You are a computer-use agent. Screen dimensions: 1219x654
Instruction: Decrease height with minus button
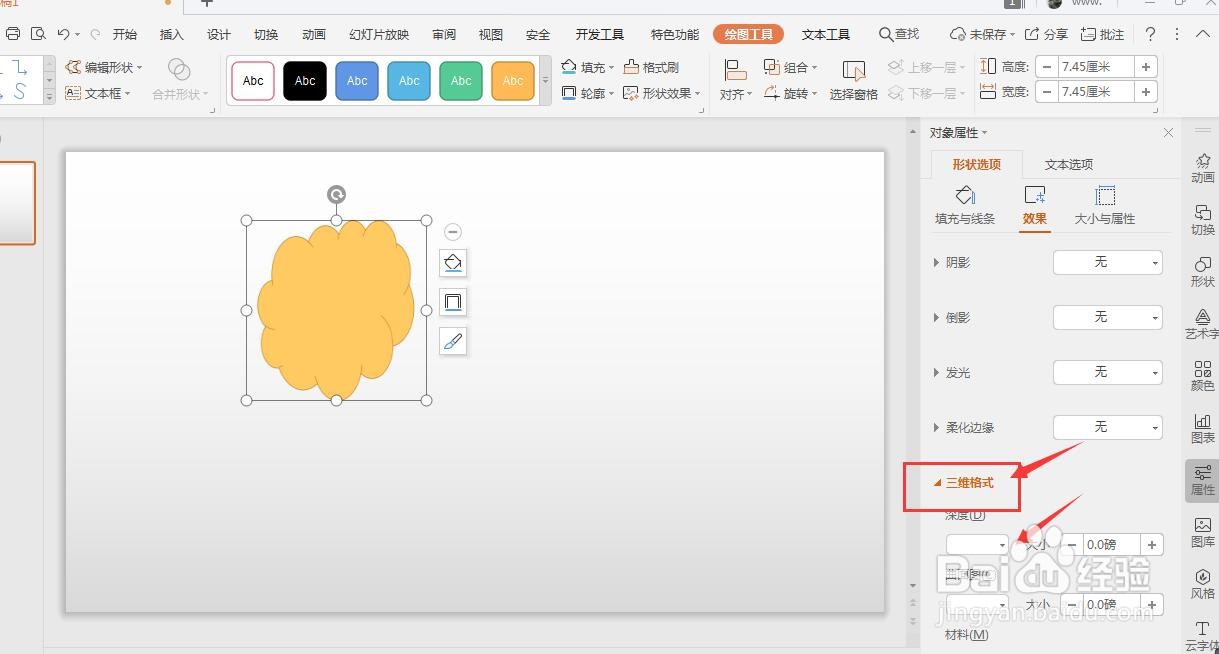click(1047, 66)
